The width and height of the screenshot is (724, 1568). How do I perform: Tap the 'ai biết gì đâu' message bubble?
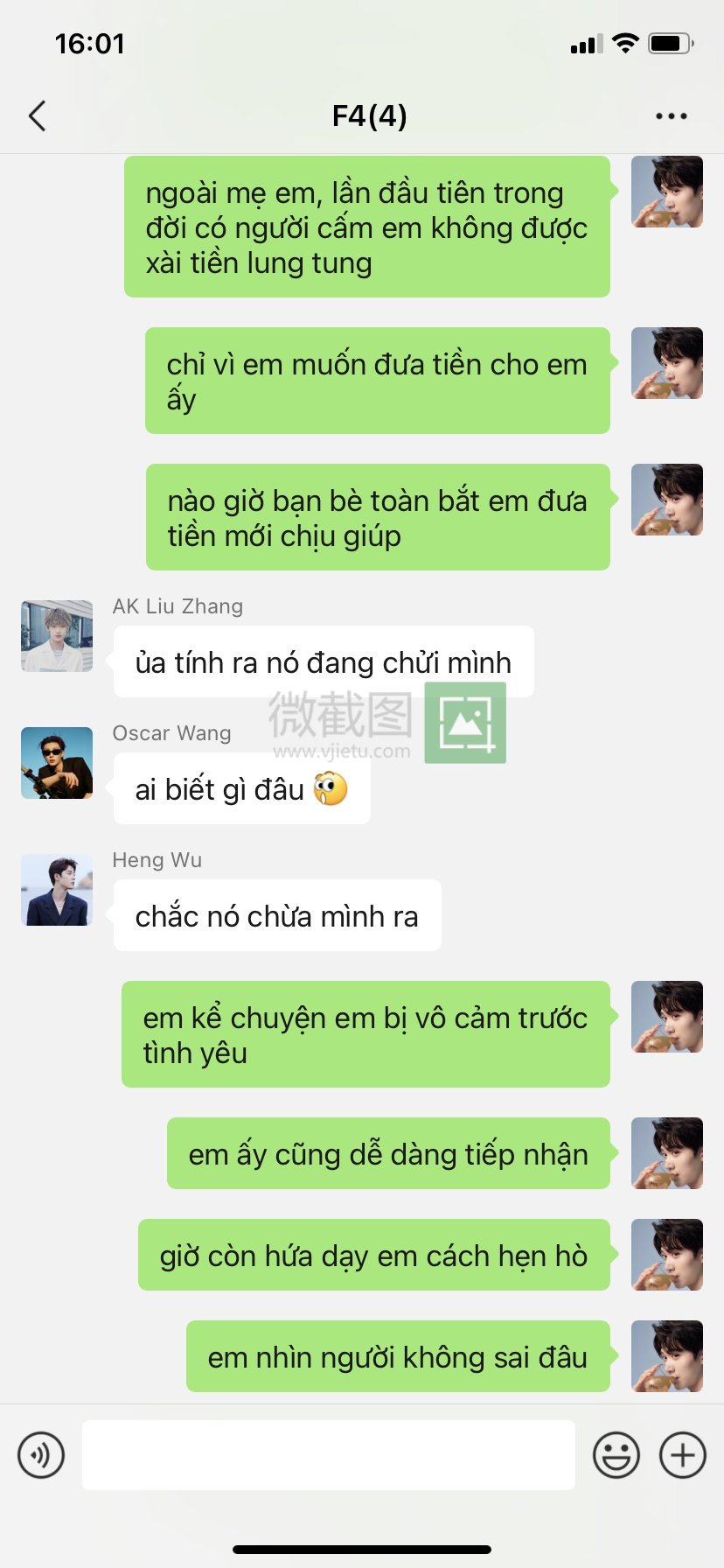[241, 789]
